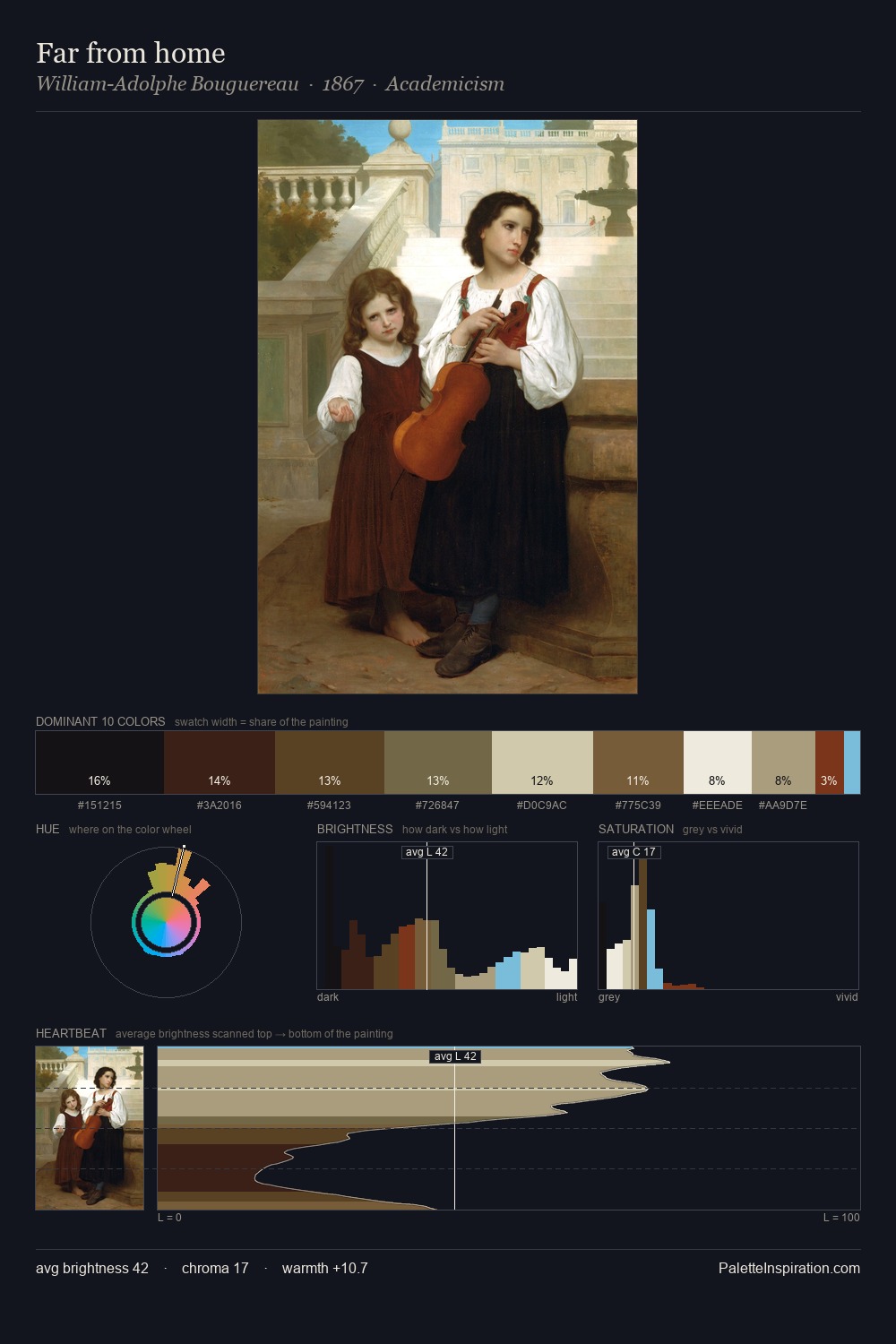Click 'avg L 42' in the brightness histogram

click(x=427, y=852)
